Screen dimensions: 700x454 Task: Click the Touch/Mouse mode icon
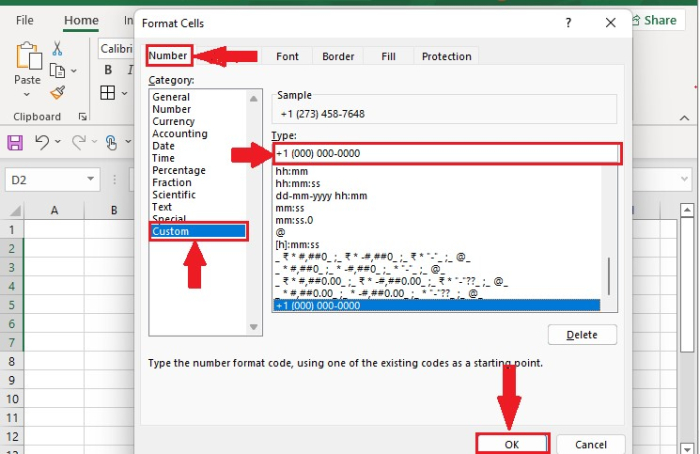click(x=111, y=142)
